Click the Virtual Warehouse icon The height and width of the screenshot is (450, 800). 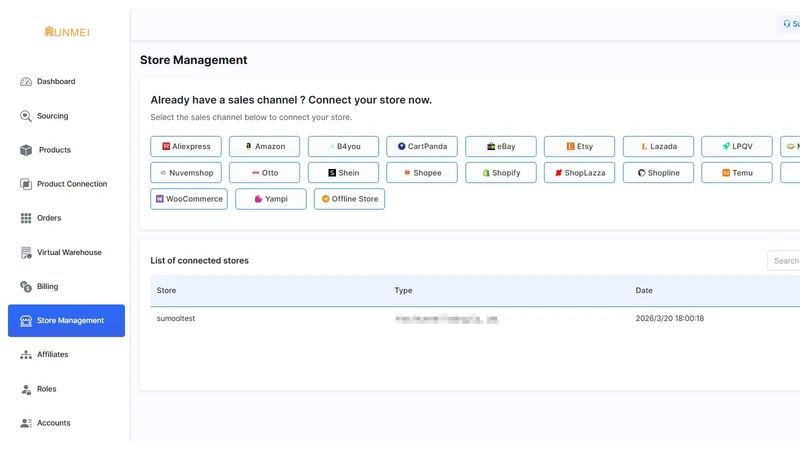(26, 253)
